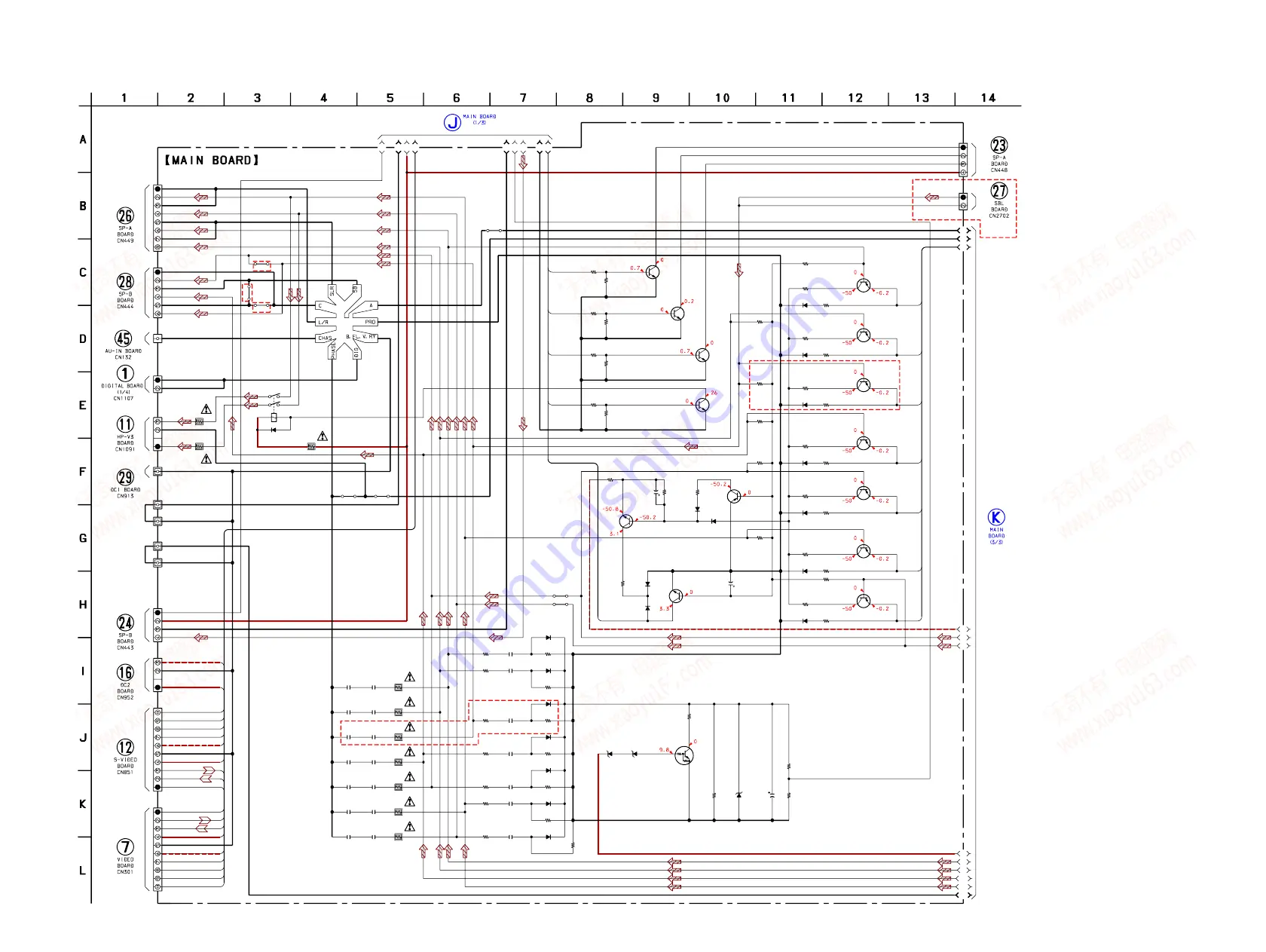Click the S-VIDEO BOARD CN851 label
The width and height of the screenshot is (1266, 952).
[125, 766]
